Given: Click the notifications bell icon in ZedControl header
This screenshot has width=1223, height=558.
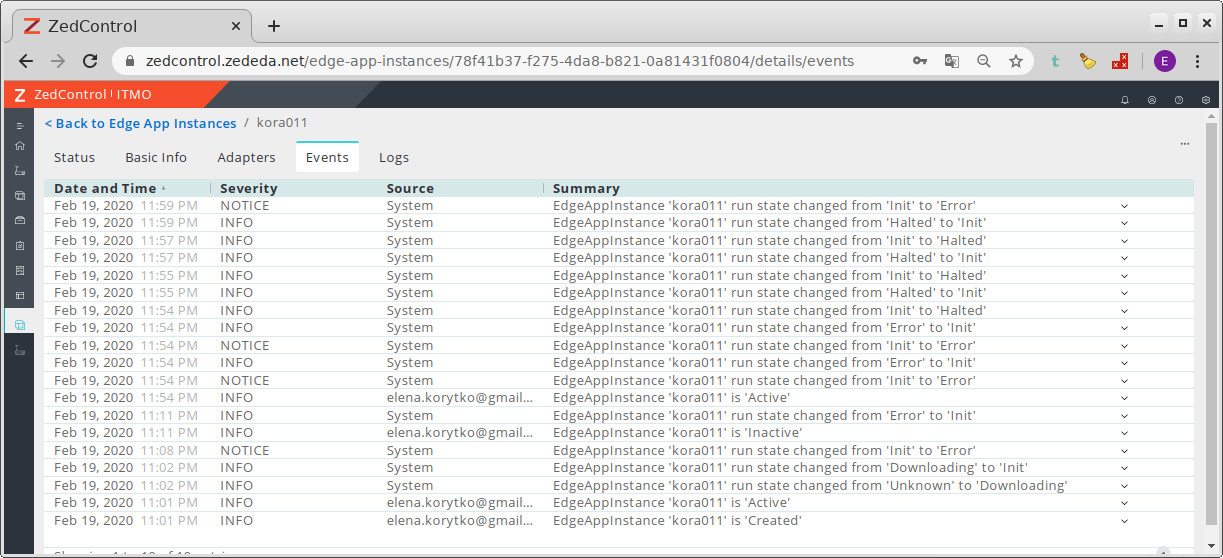Looking at the screenshot, I should [1125, 100].
